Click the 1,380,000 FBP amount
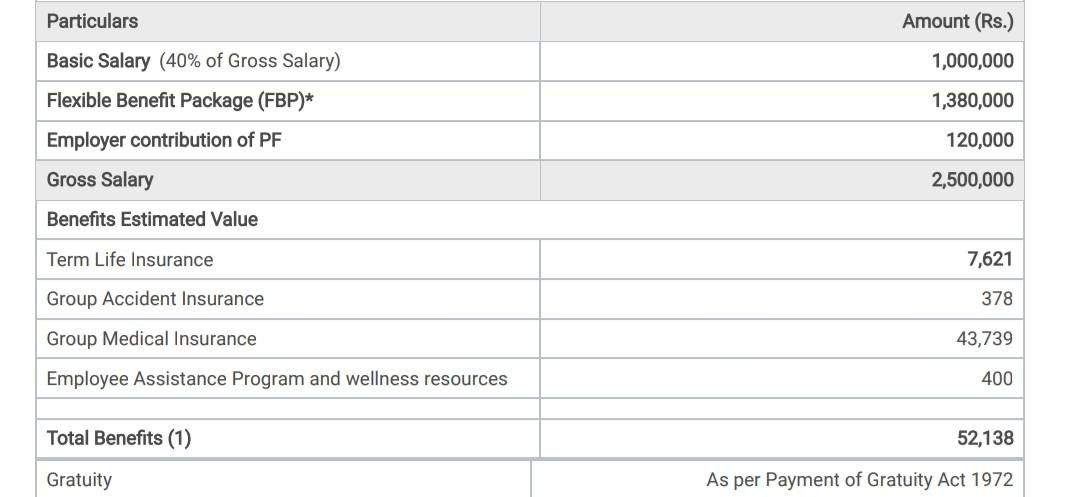 point(971,100)
